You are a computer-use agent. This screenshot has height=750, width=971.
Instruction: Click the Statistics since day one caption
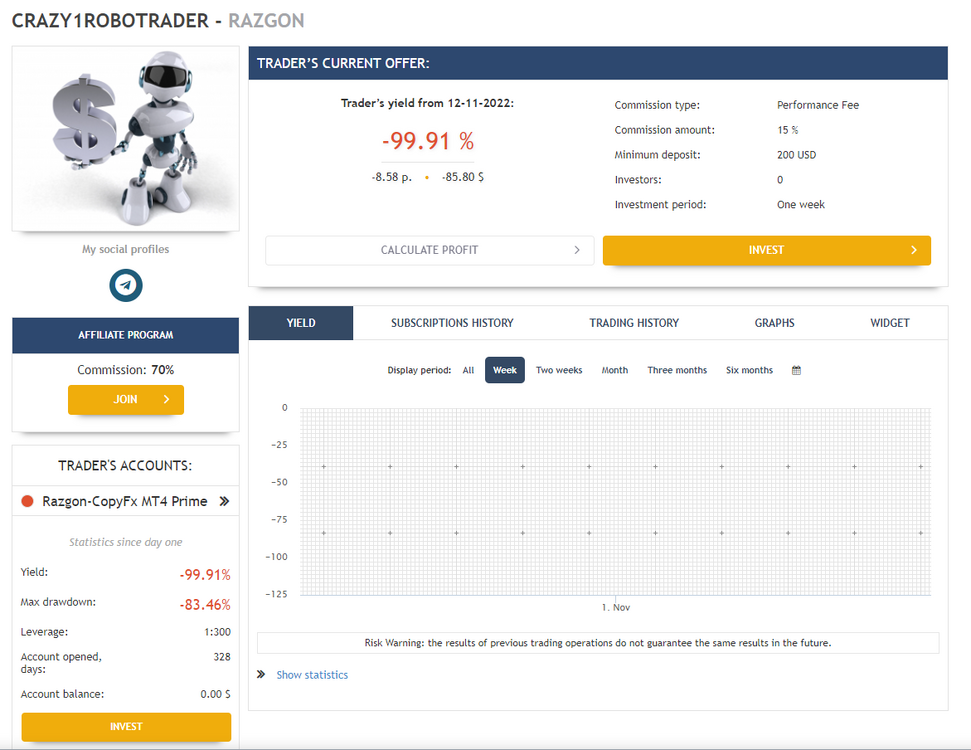tap(126, 542)
